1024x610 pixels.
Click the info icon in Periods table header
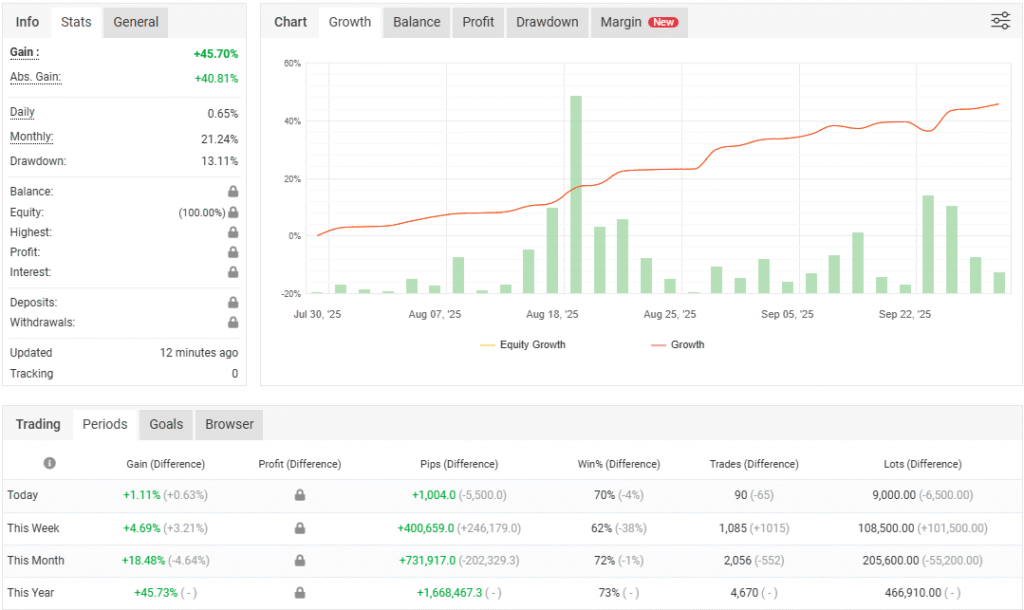pos(49,463)
